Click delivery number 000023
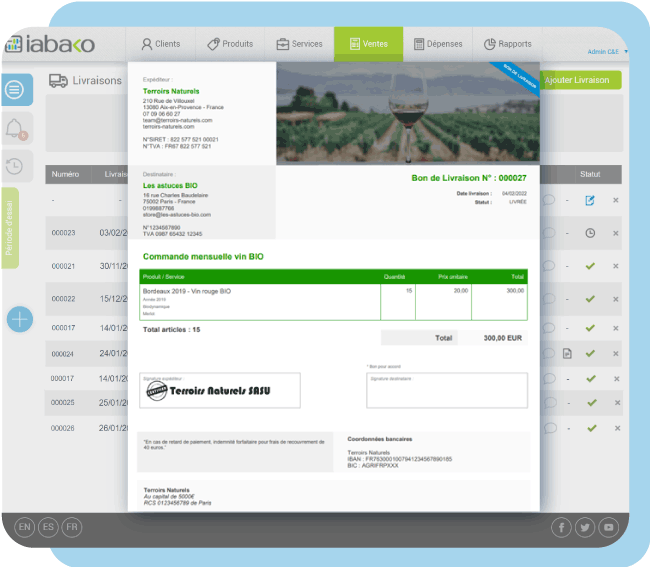The width and height of the screenshot is (650, 567). 63,233
